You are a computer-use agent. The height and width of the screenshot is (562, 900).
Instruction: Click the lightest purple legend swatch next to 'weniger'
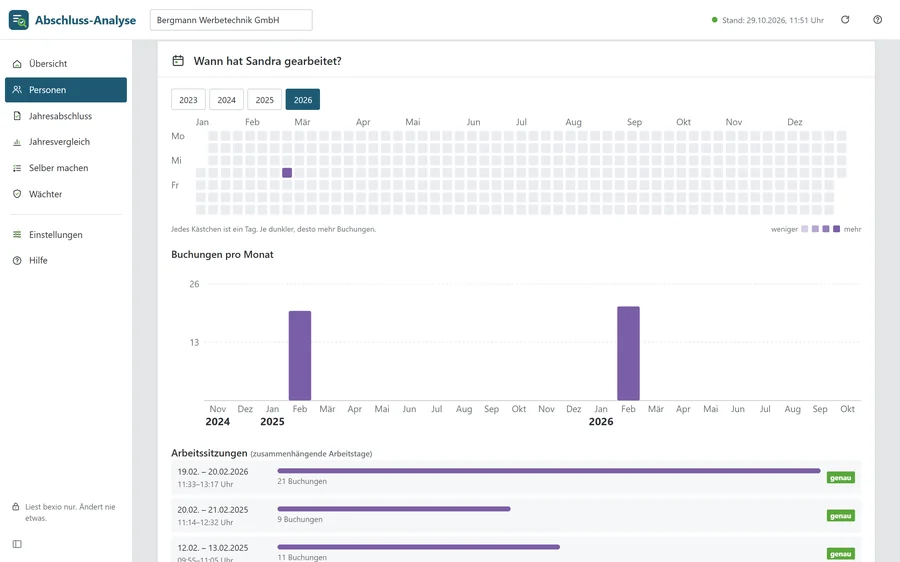[805, 229]
